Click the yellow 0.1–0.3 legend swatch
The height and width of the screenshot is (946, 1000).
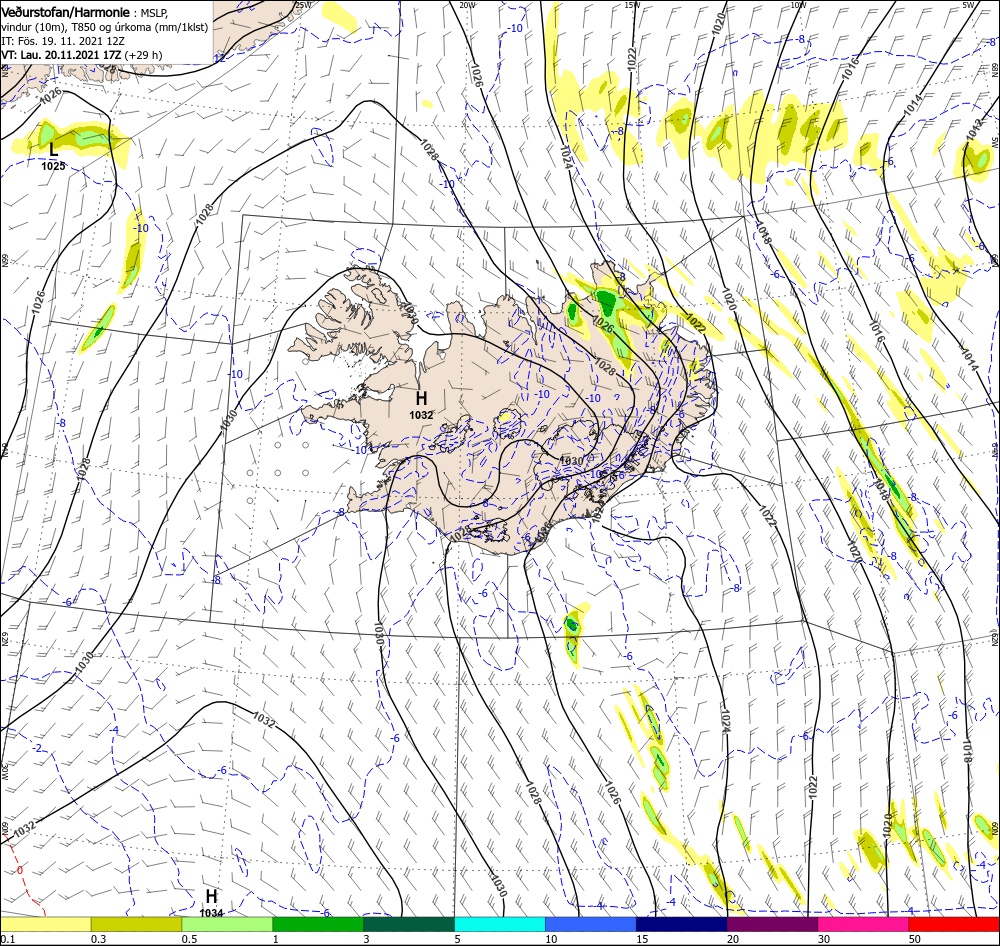pos(45,924)
